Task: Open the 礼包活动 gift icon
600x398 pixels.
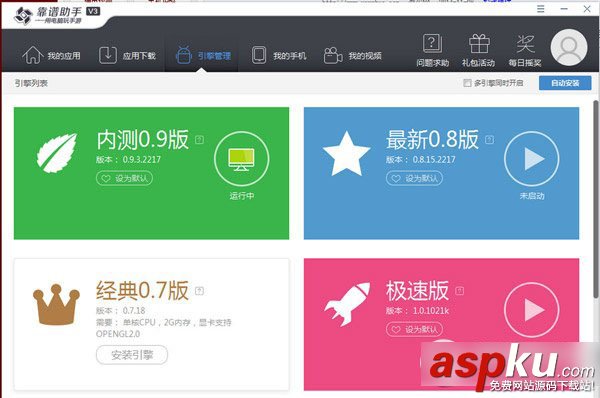Action: (x=478, y=50)
